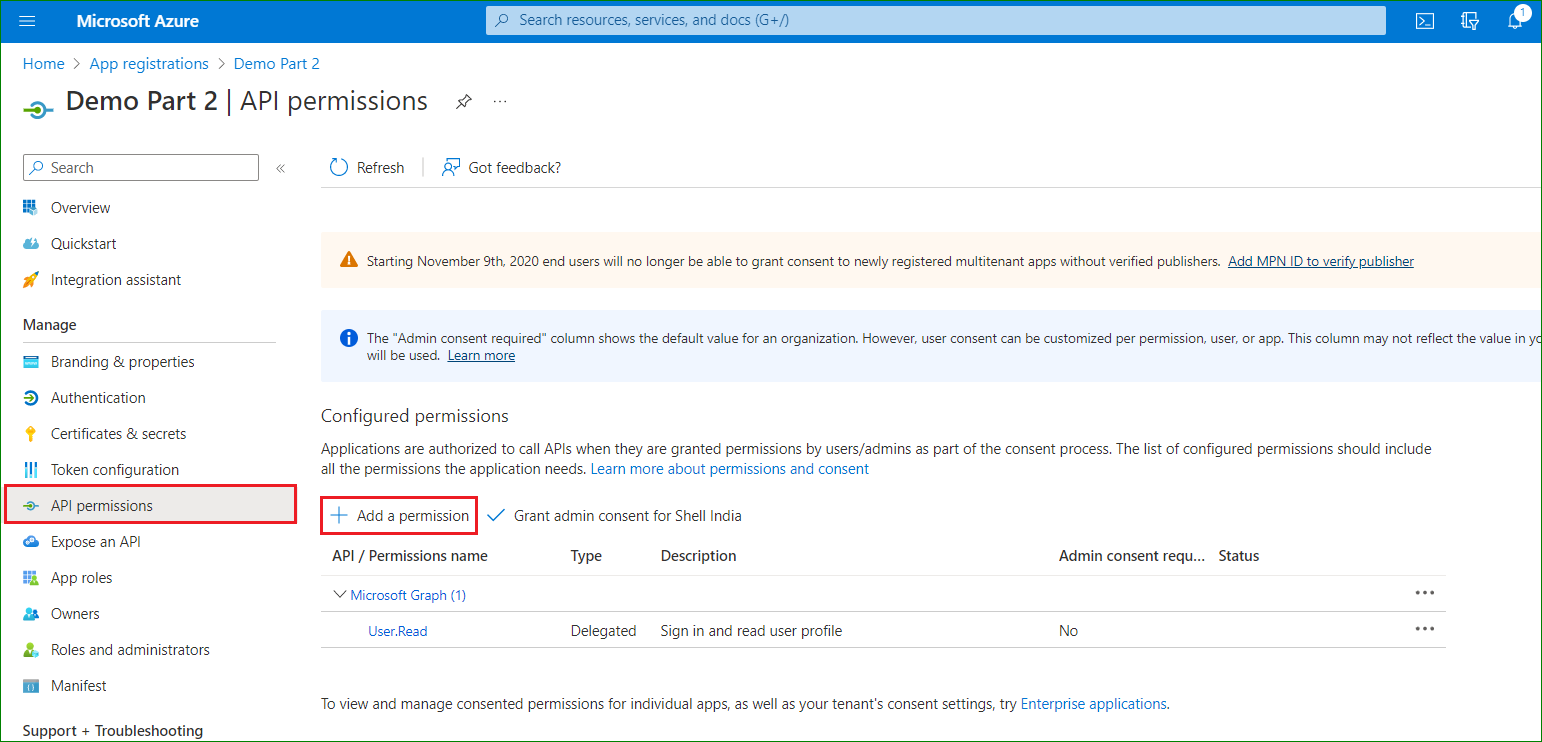Click the info icon in the blue banner
This screenshot has width=1542, height=742.
click(348, 338)
